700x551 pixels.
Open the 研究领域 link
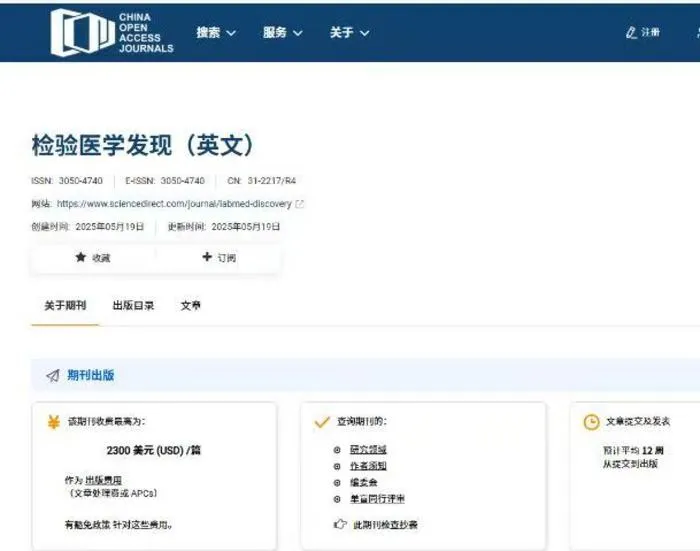[x=368, y=450]
